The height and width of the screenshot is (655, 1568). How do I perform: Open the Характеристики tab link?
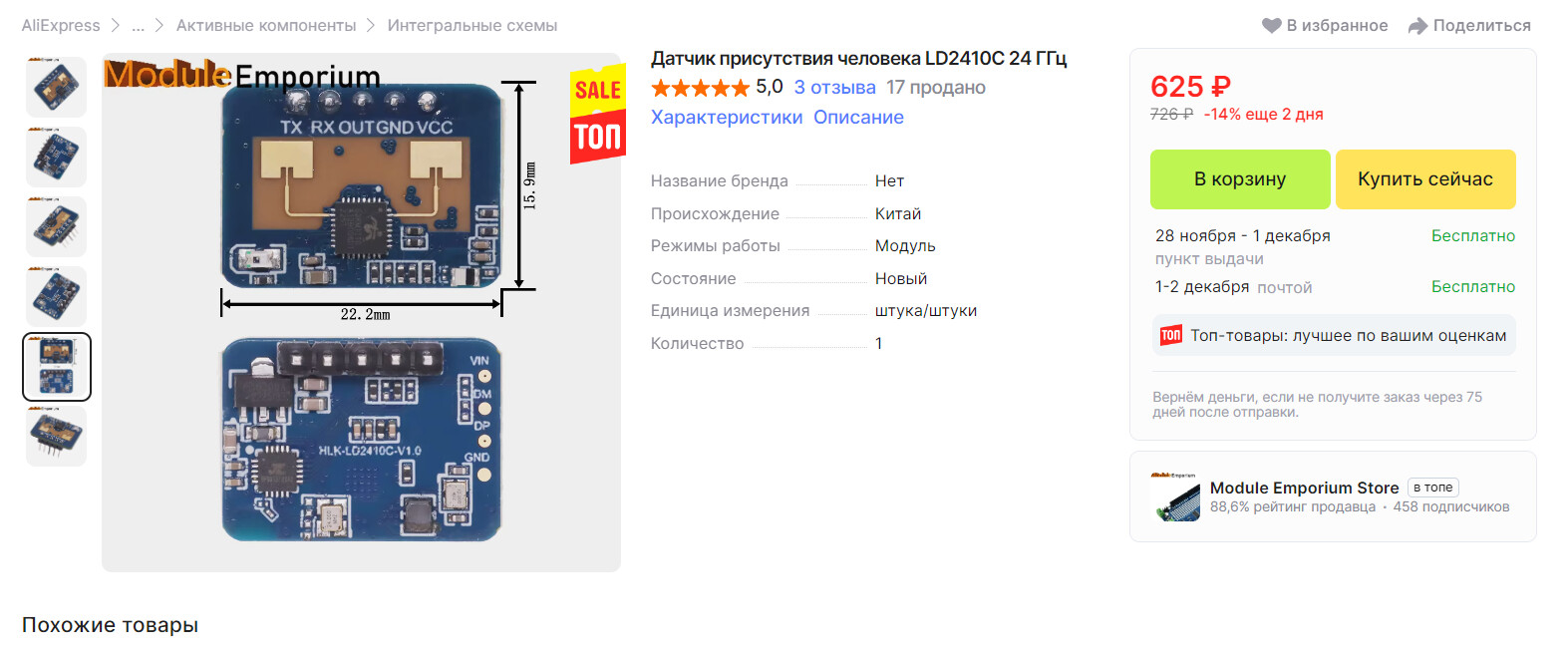pyautogui.click(x=727, y=118)
